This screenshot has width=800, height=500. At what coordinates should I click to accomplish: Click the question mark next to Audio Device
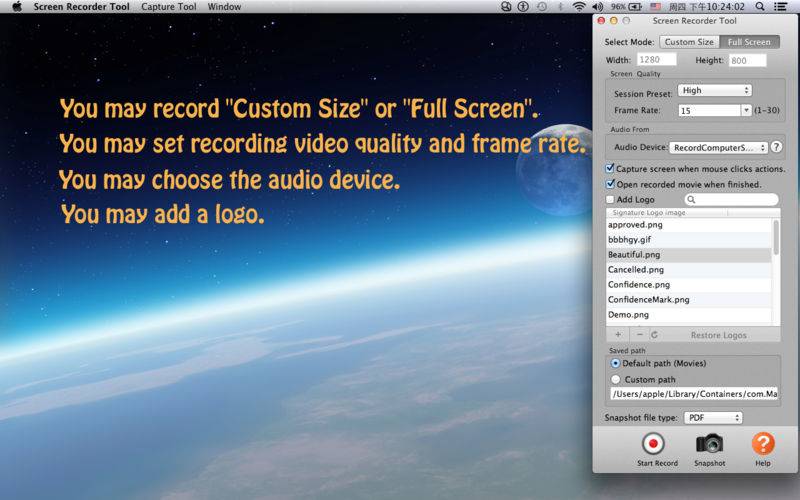tap(776, 147)
